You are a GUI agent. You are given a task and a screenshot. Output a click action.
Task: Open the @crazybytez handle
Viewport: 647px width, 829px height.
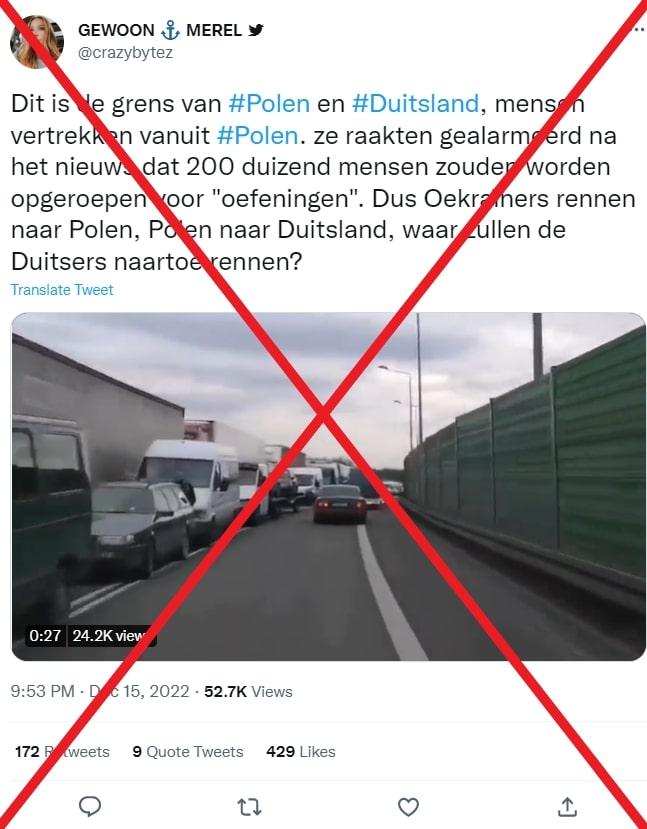pyautogui.click(x=125, y=53)
